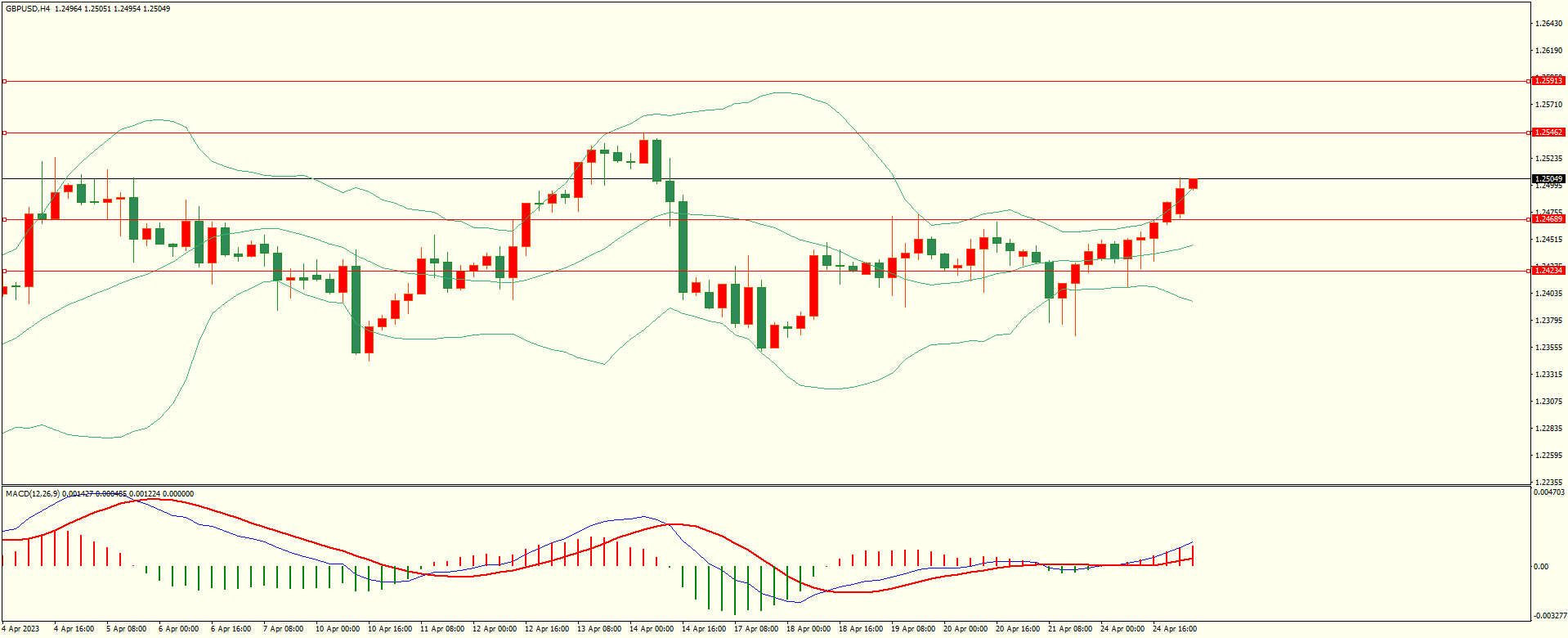Select the 1.25462 red price label
The height and width of the screenshot is (638, 1568).
coord(1548,133)
